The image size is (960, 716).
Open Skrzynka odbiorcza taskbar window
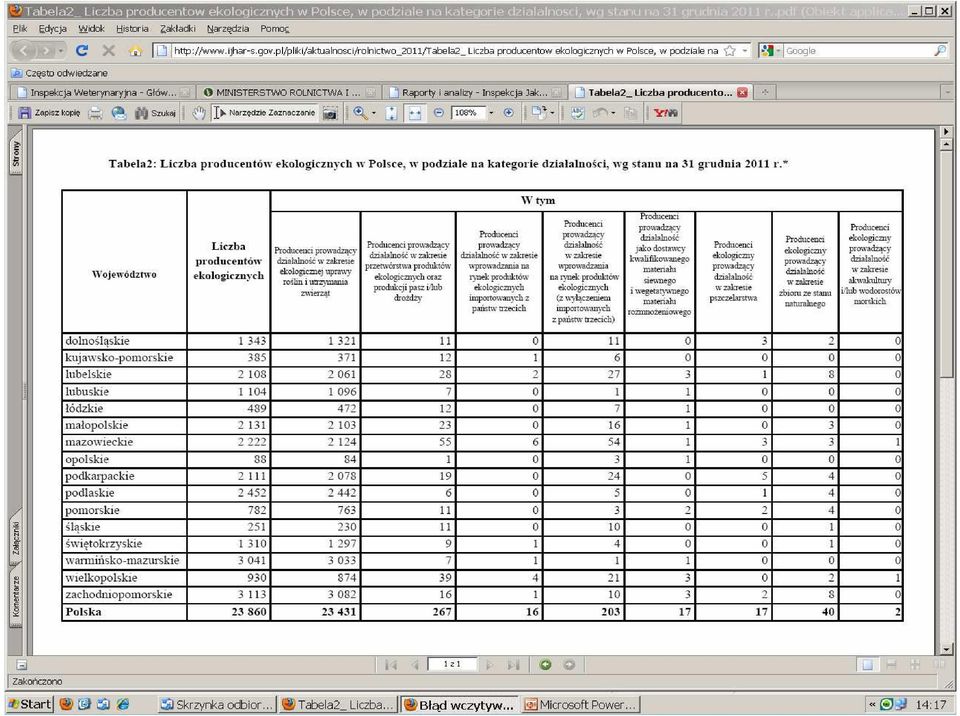coord(217,705)
